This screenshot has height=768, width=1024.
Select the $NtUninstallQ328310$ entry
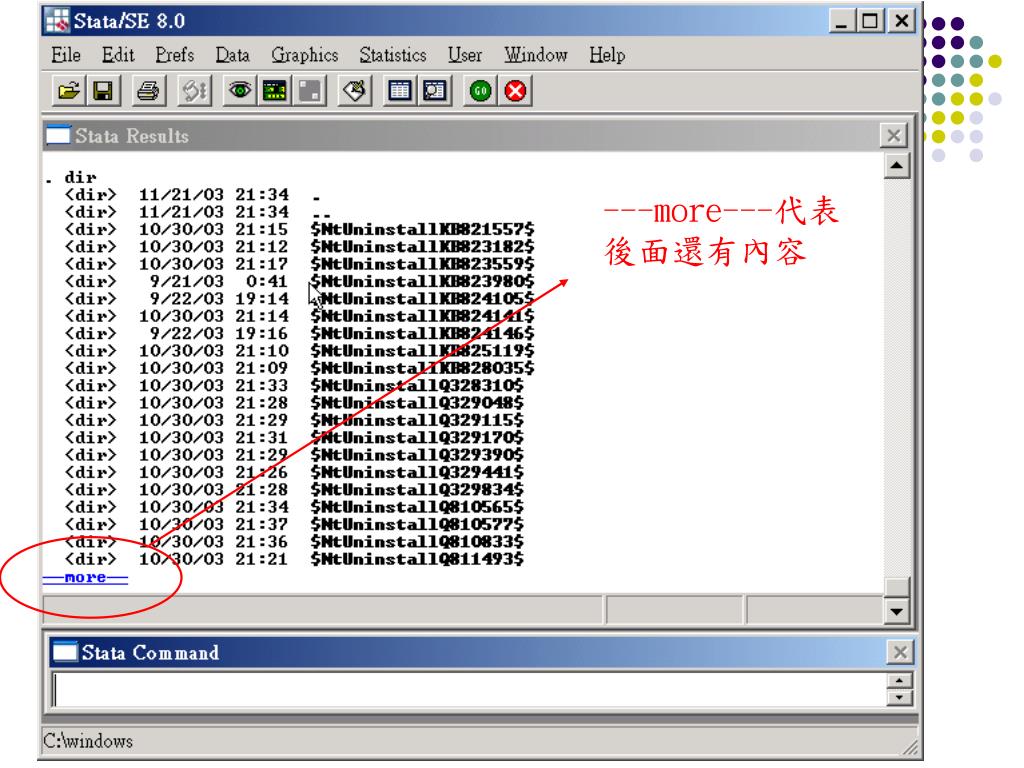coord(417,385)
